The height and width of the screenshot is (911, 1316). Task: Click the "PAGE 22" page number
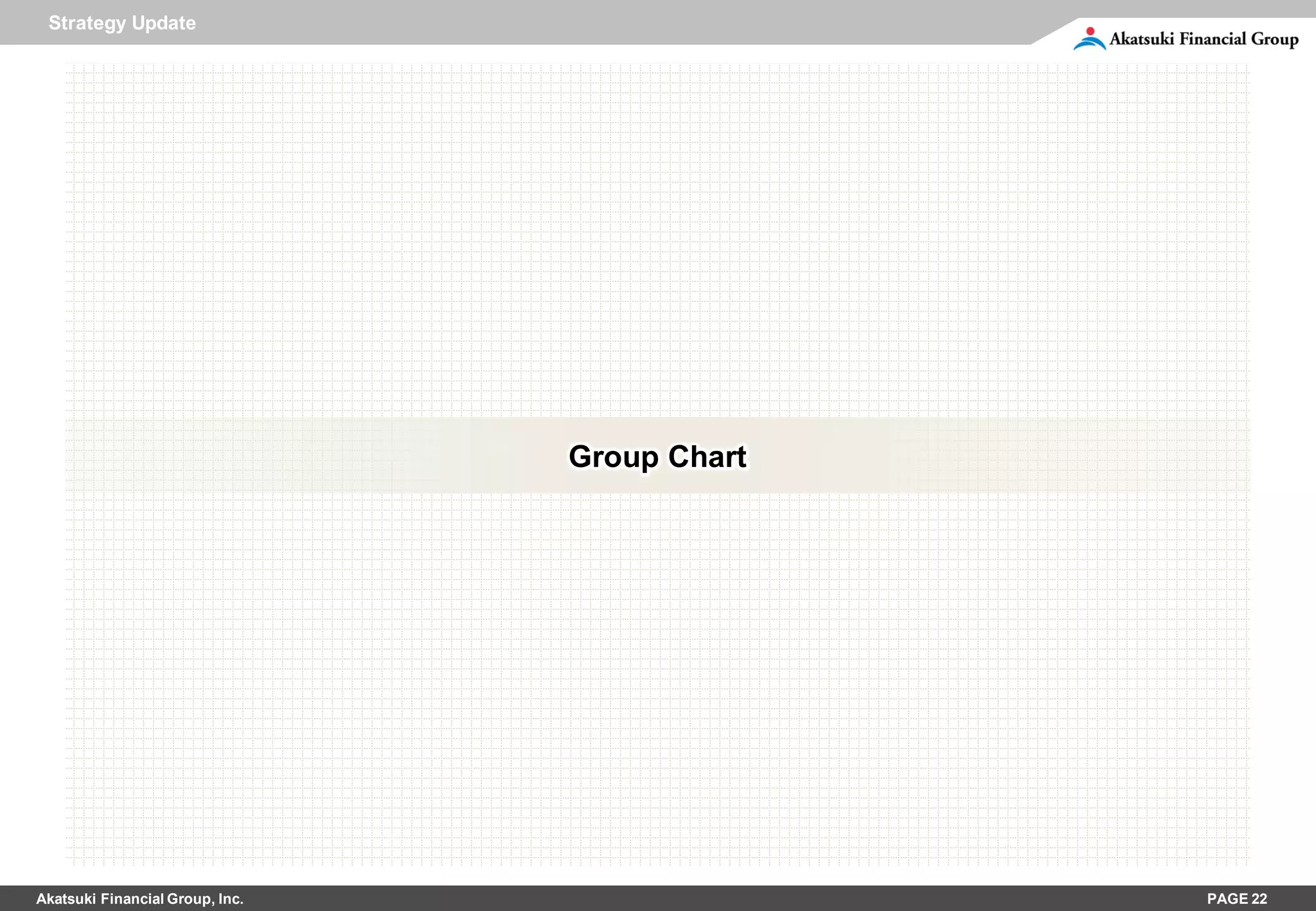(1237, 899)
